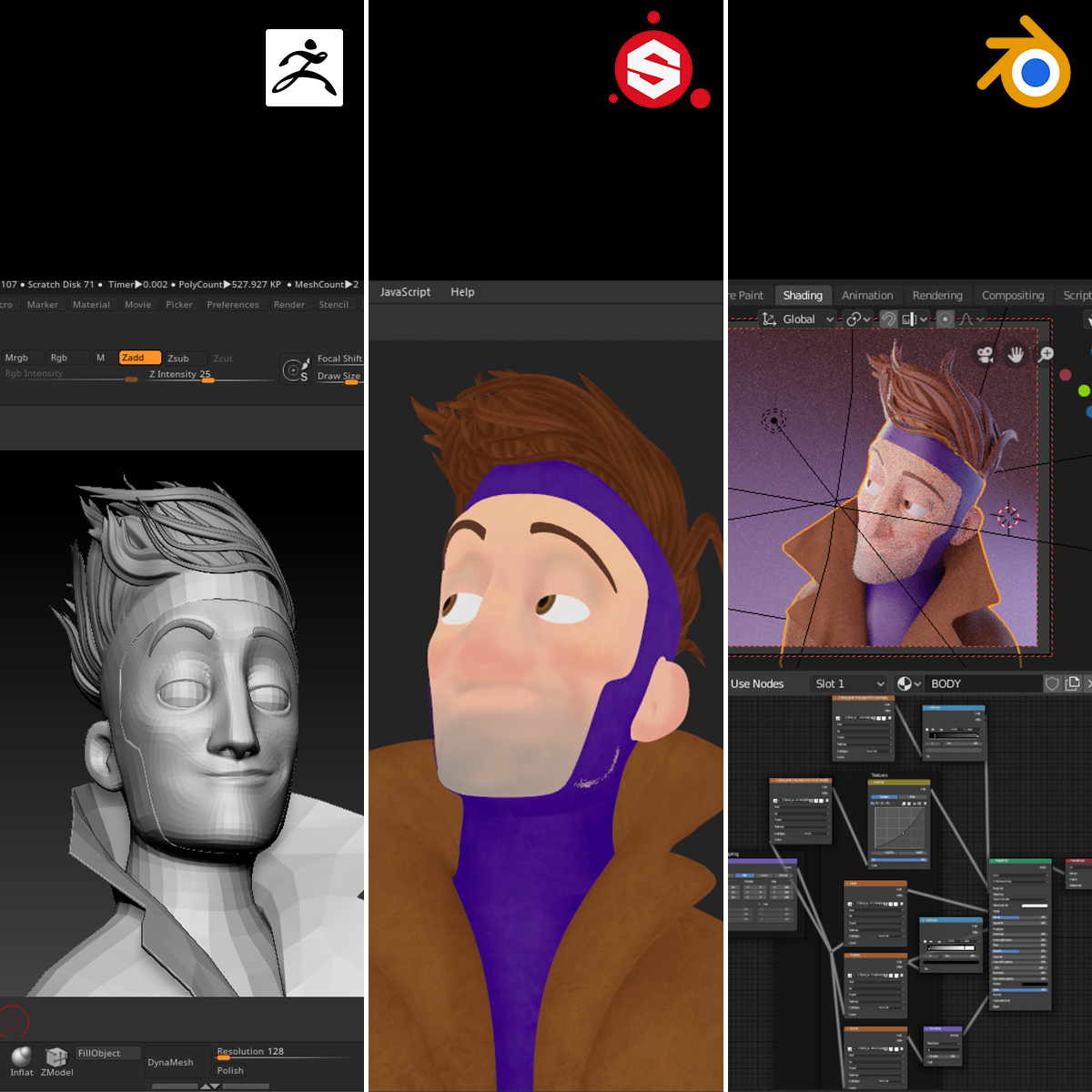Select the pan hand icon in viewport
Screen dimensions: 1092x1092
[x=1016, y=354]
